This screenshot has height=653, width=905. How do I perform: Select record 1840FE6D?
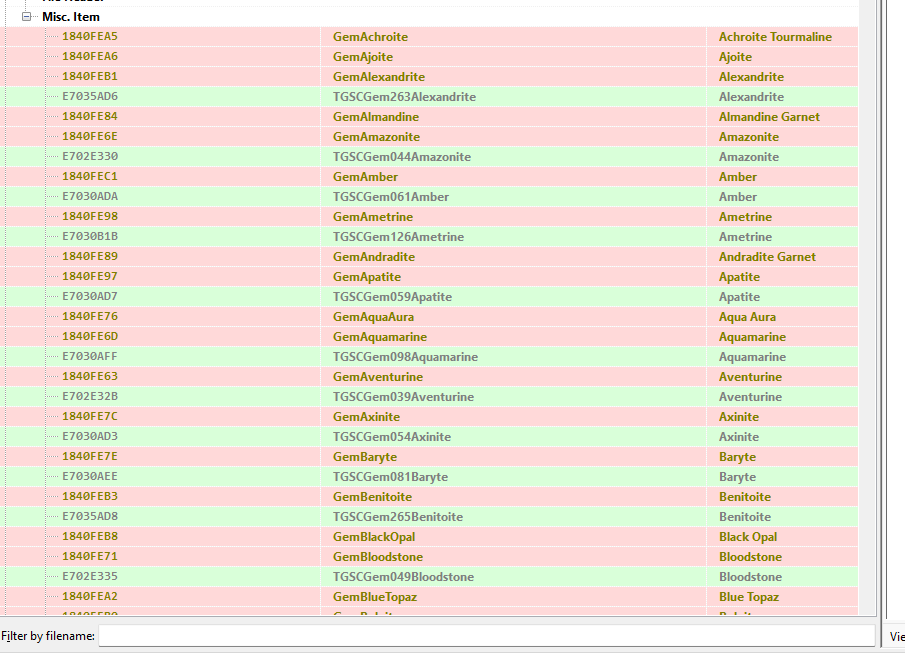pyautogui.click(x=89, y=337)
